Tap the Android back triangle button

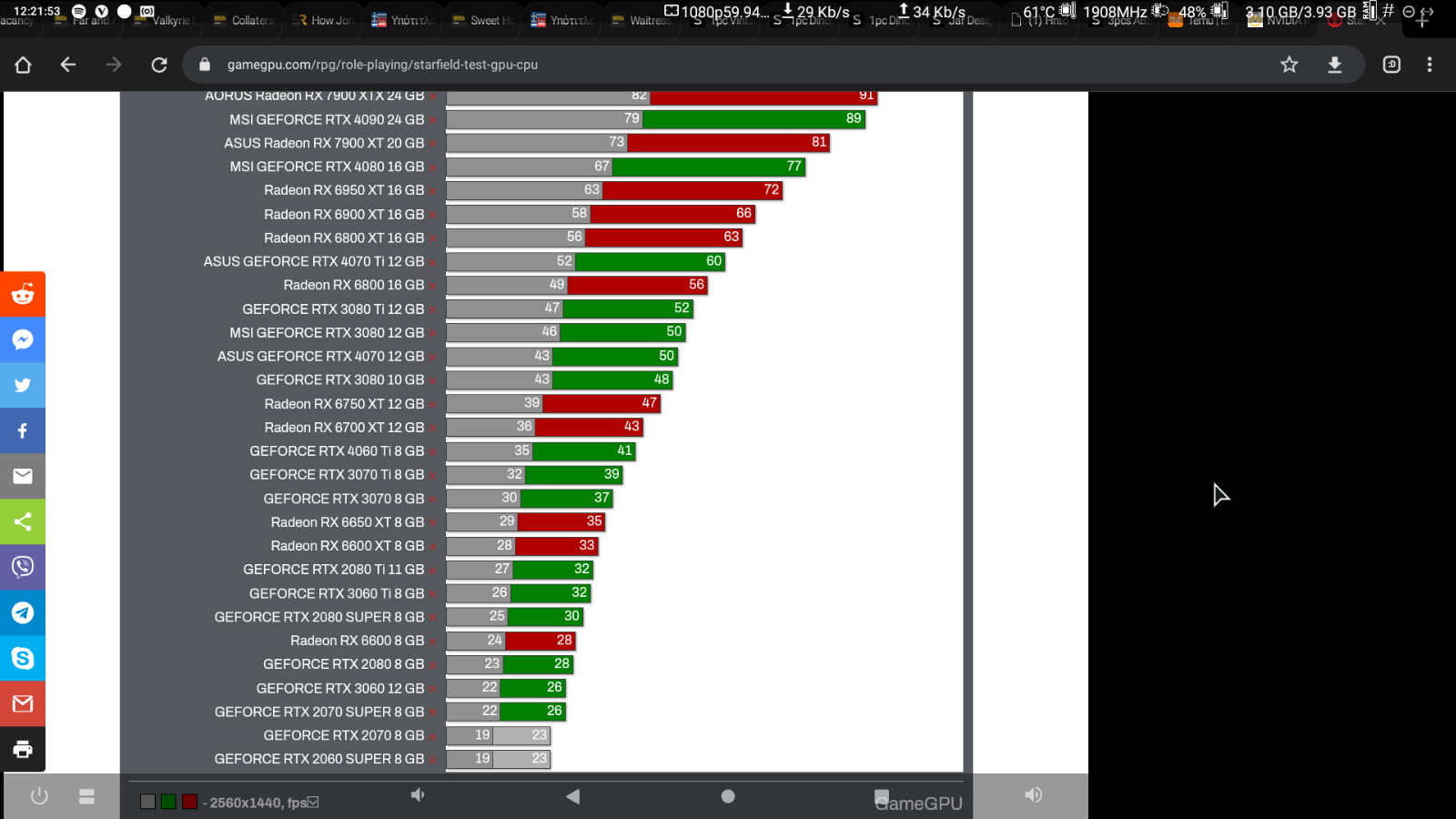tap(572, 796)
